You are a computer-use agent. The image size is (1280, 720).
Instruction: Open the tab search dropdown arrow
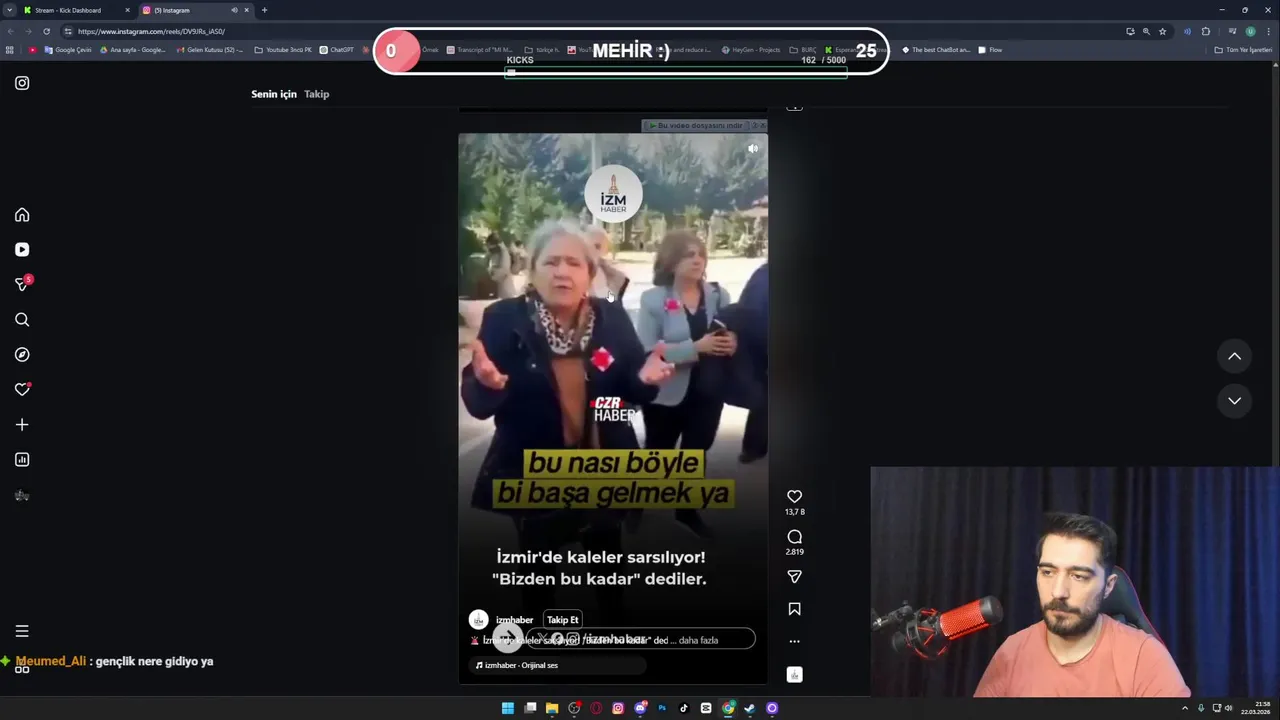pos(9,10)
